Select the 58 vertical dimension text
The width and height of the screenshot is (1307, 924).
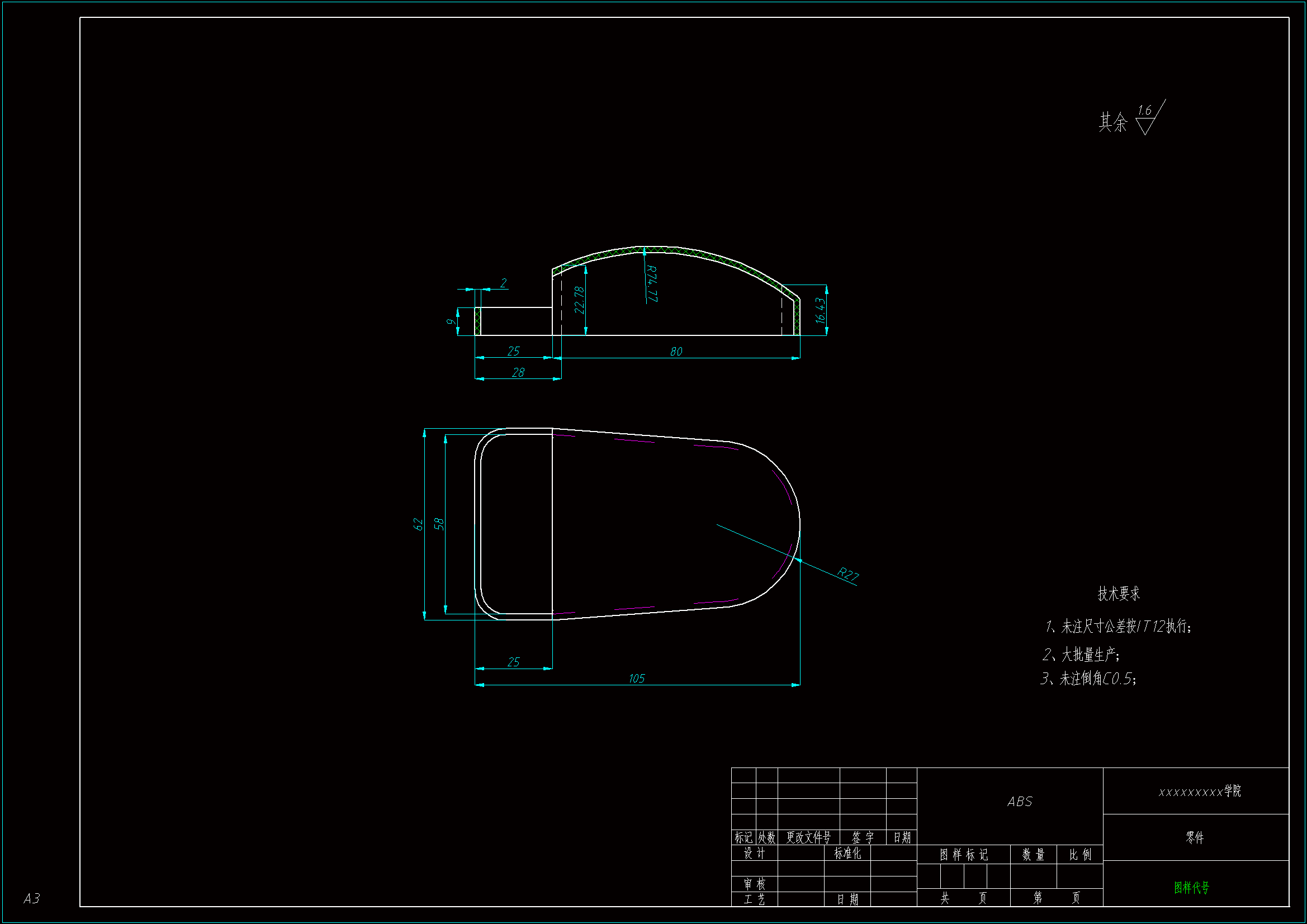pos(439,524)
